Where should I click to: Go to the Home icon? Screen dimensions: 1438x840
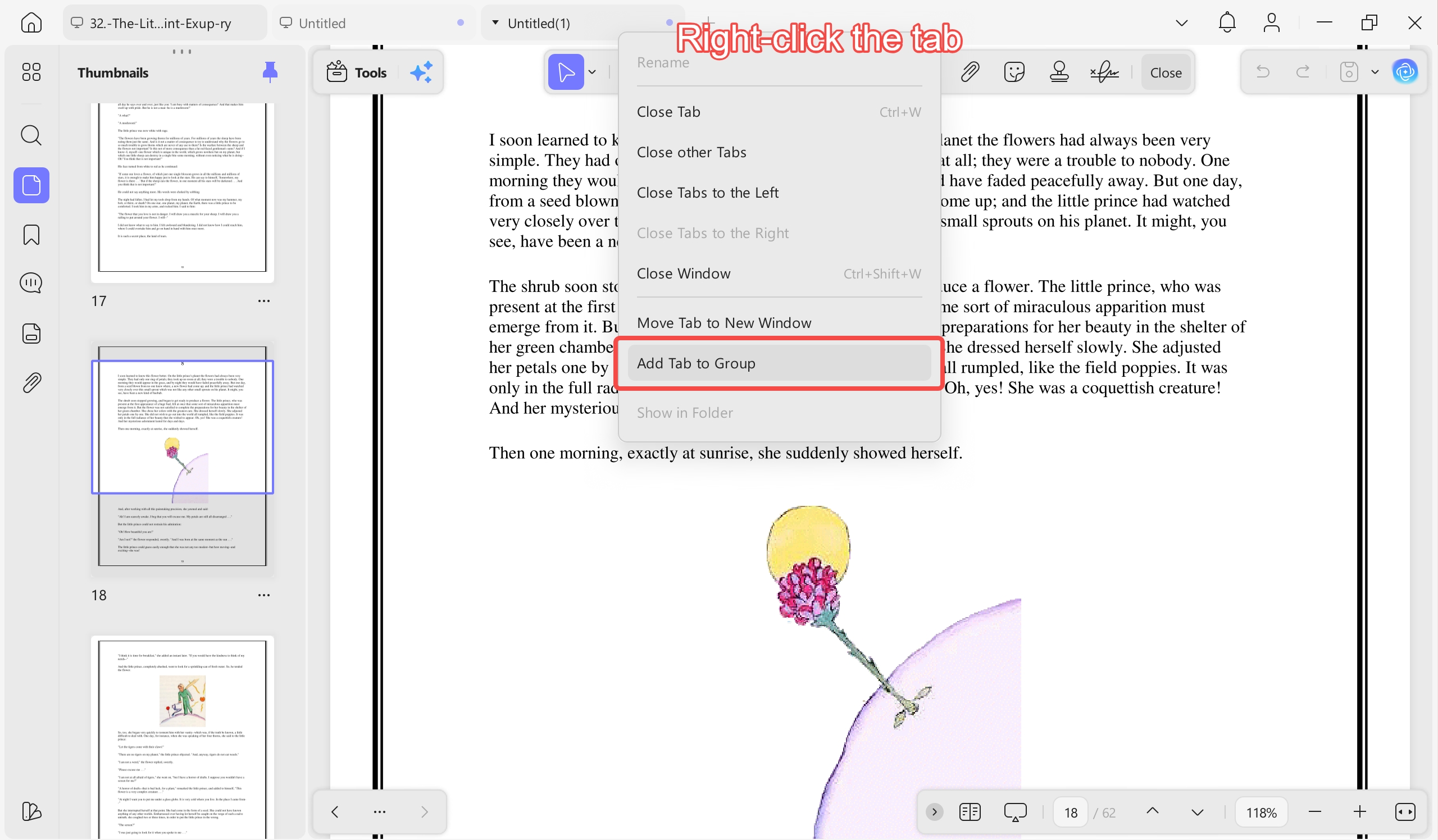click(x=31, y=23)
